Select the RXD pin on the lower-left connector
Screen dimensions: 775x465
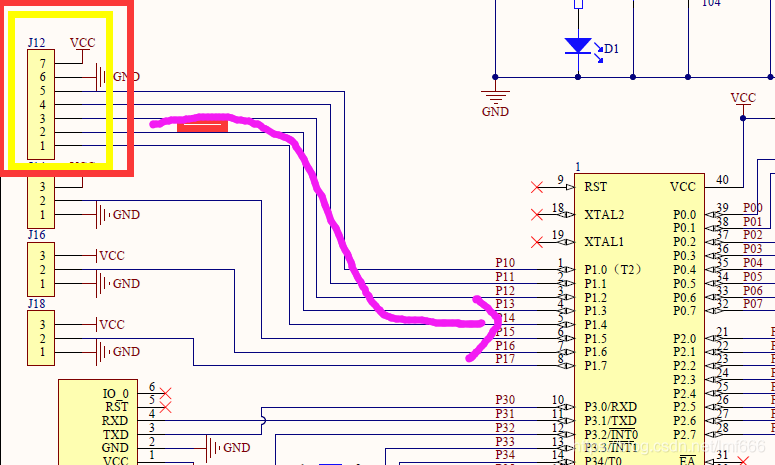116,421
